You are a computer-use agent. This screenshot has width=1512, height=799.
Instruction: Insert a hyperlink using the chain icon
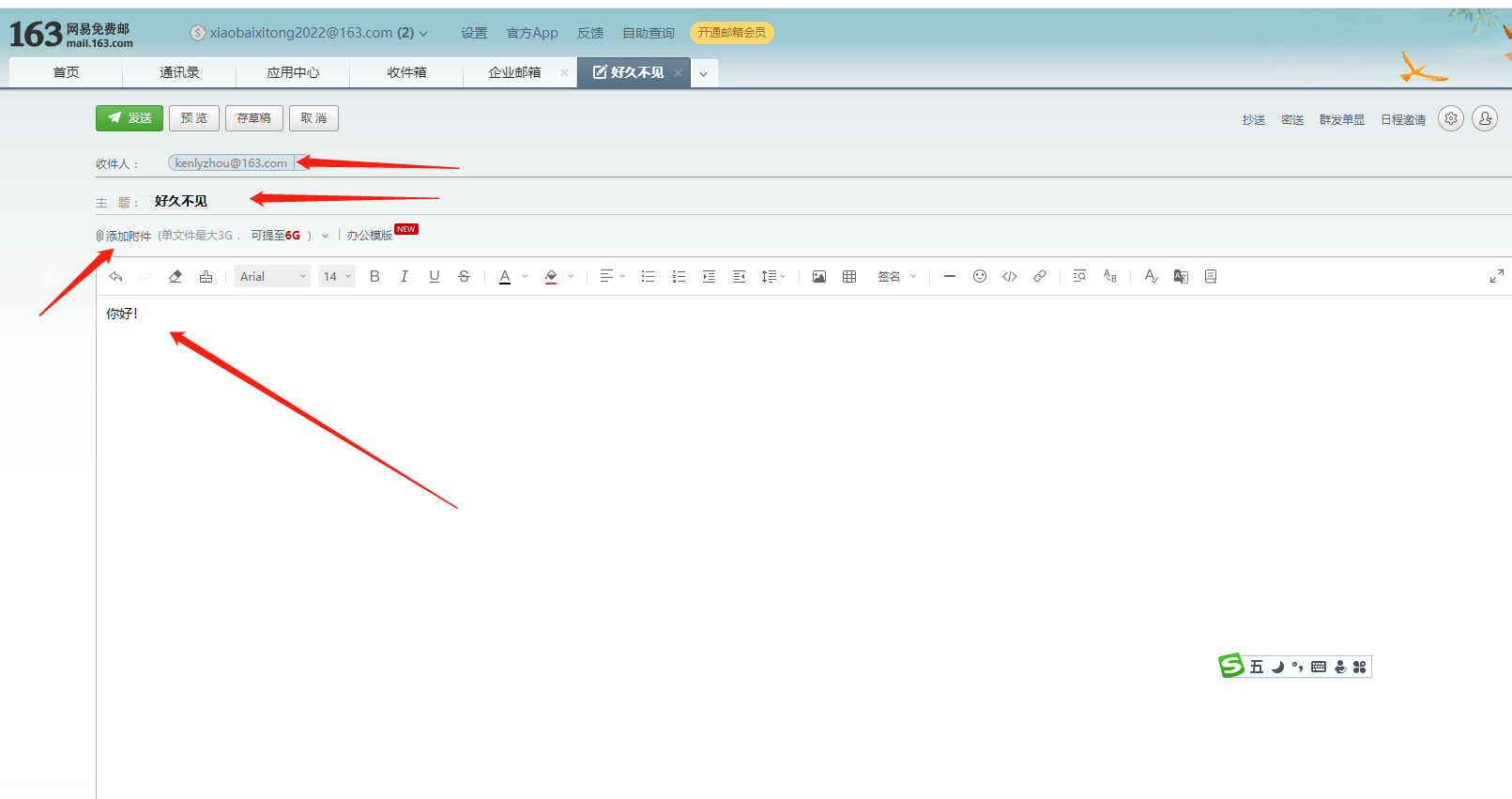(1039, 276)
